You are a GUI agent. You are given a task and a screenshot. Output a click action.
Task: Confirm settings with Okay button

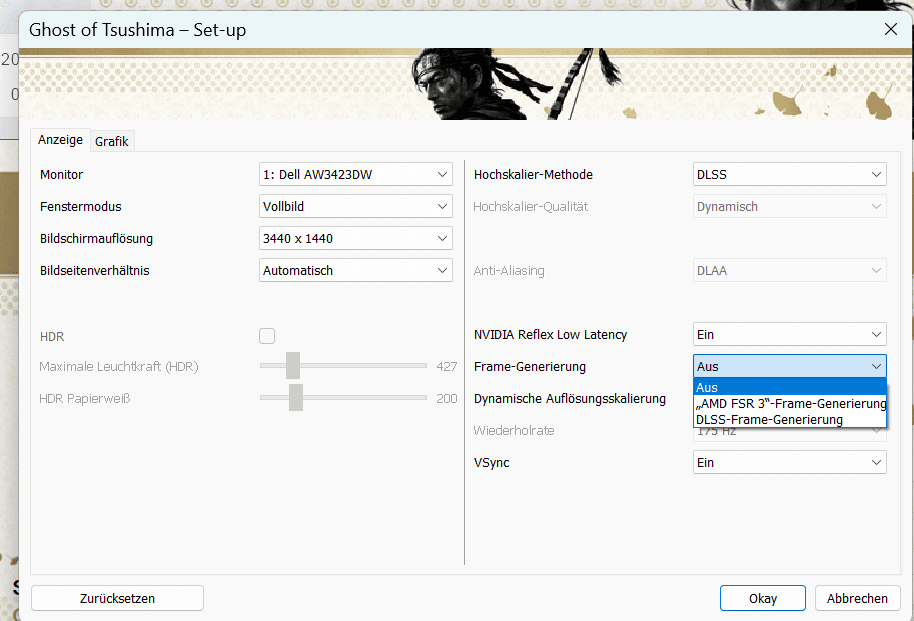click(762, 598)
